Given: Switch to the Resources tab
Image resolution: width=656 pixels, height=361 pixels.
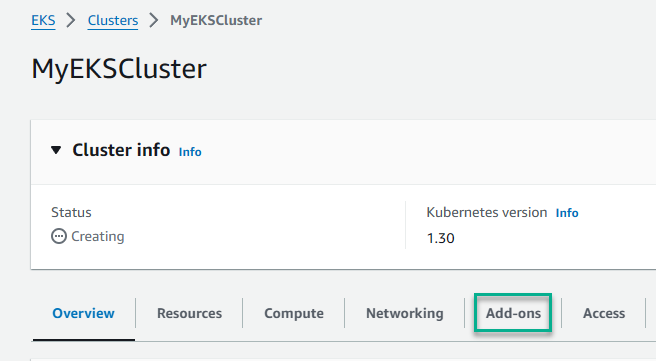Looking at the screenshot, I should (190, 313).
